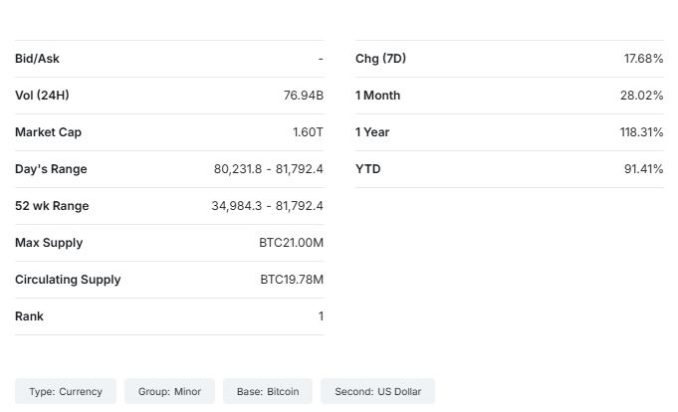Image resolution: width=678 pixels, height=412 pixels.
Task: Click the Bid/Ask label
Action: pos(37,59)
